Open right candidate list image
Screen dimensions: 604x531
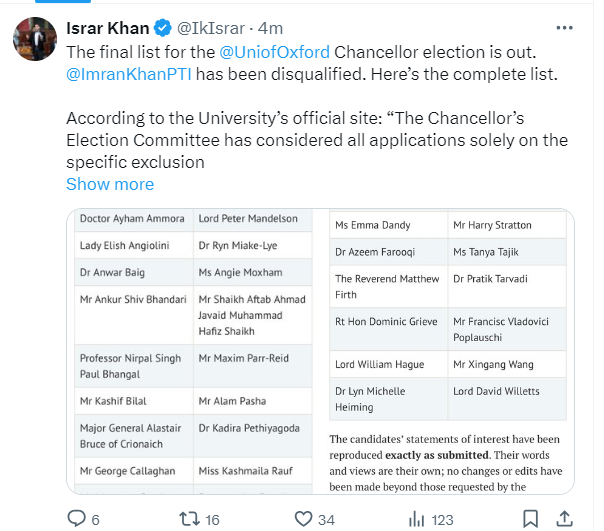(x=450, y=350)
